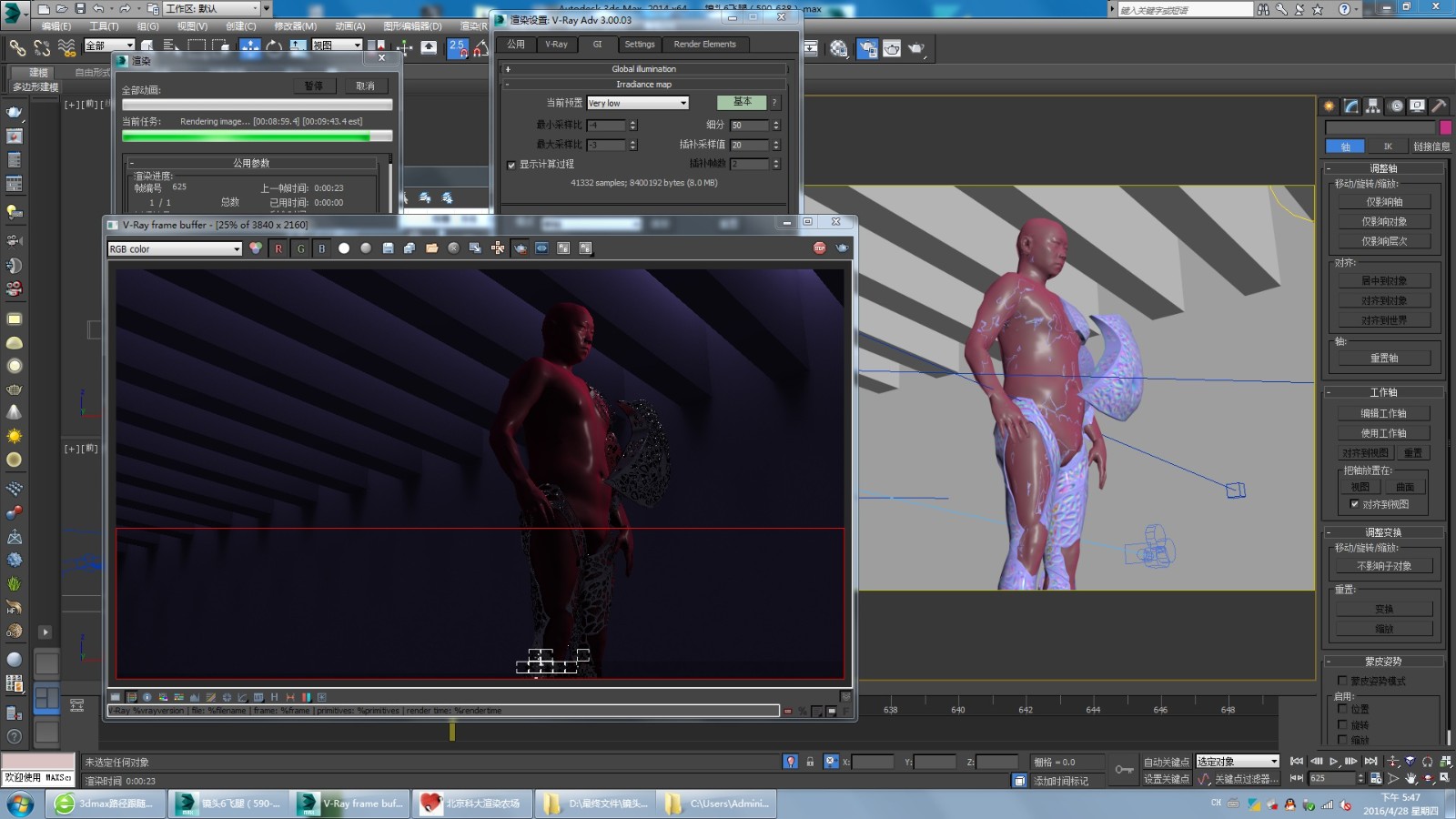Click the render last teapot icon in frame buffer
This screenshot has width=1456, height=819.
(x=842, y=248)
